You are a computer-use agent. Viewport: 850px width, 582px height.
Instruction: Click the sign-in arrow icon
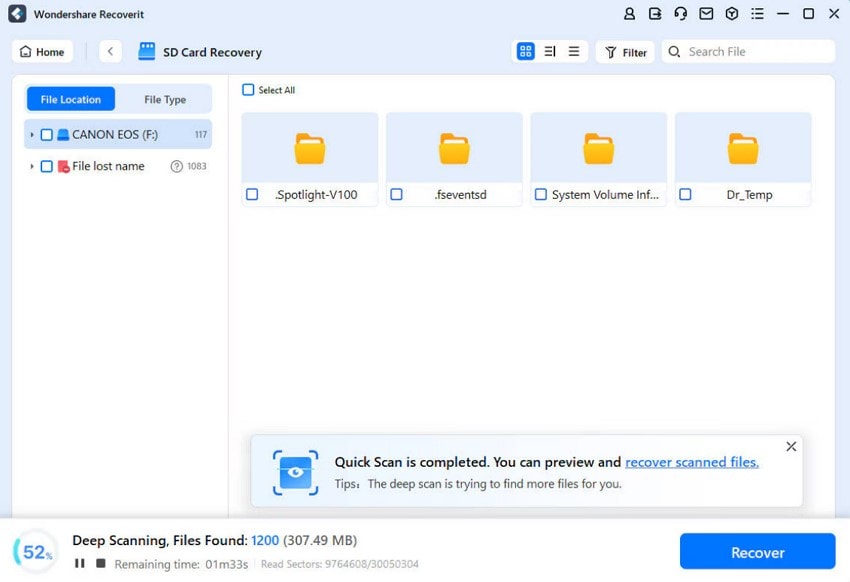click(x=655, y=14)
